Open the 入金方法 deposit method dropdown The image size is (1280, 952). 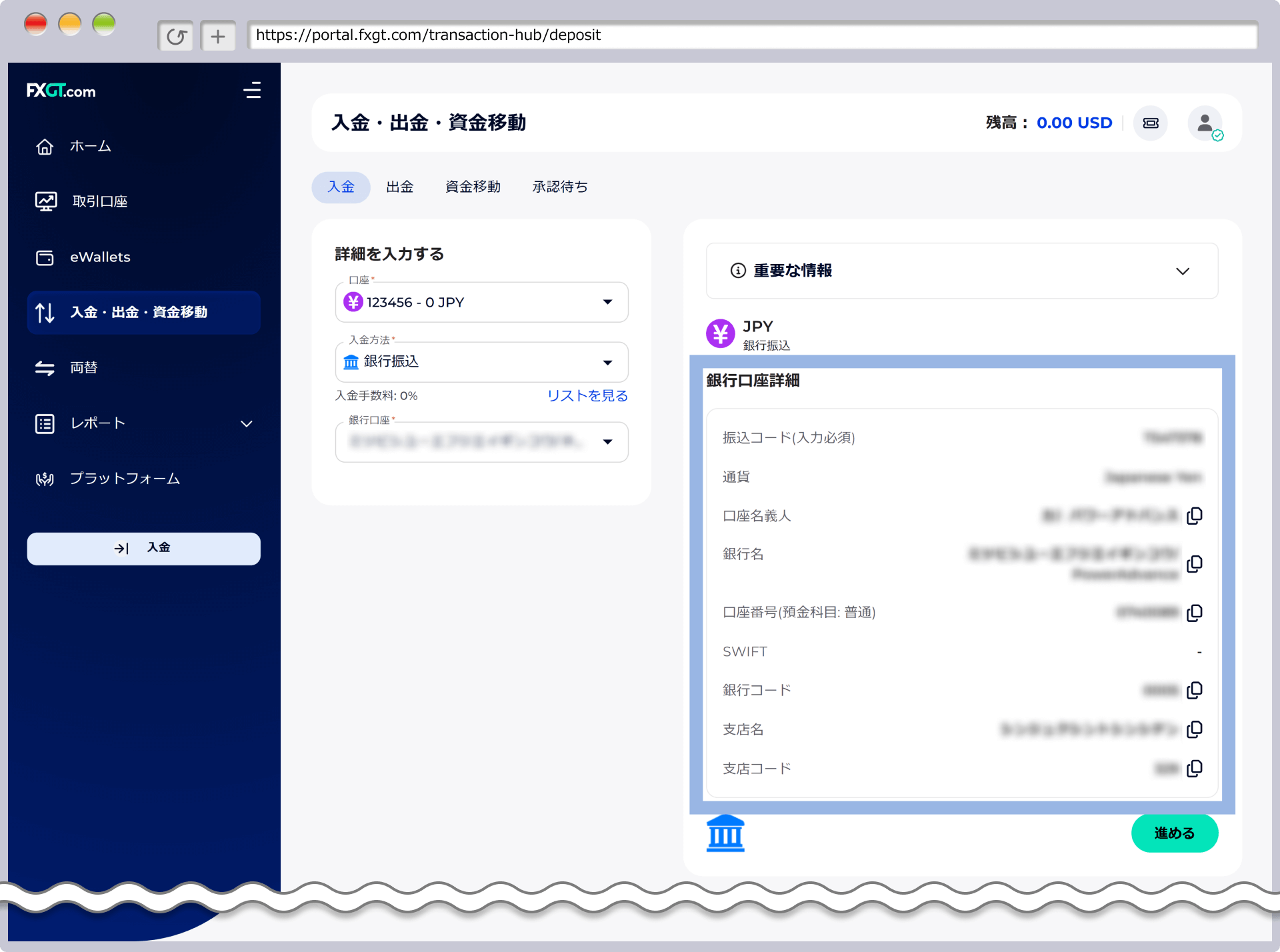(x=481, y=362)
